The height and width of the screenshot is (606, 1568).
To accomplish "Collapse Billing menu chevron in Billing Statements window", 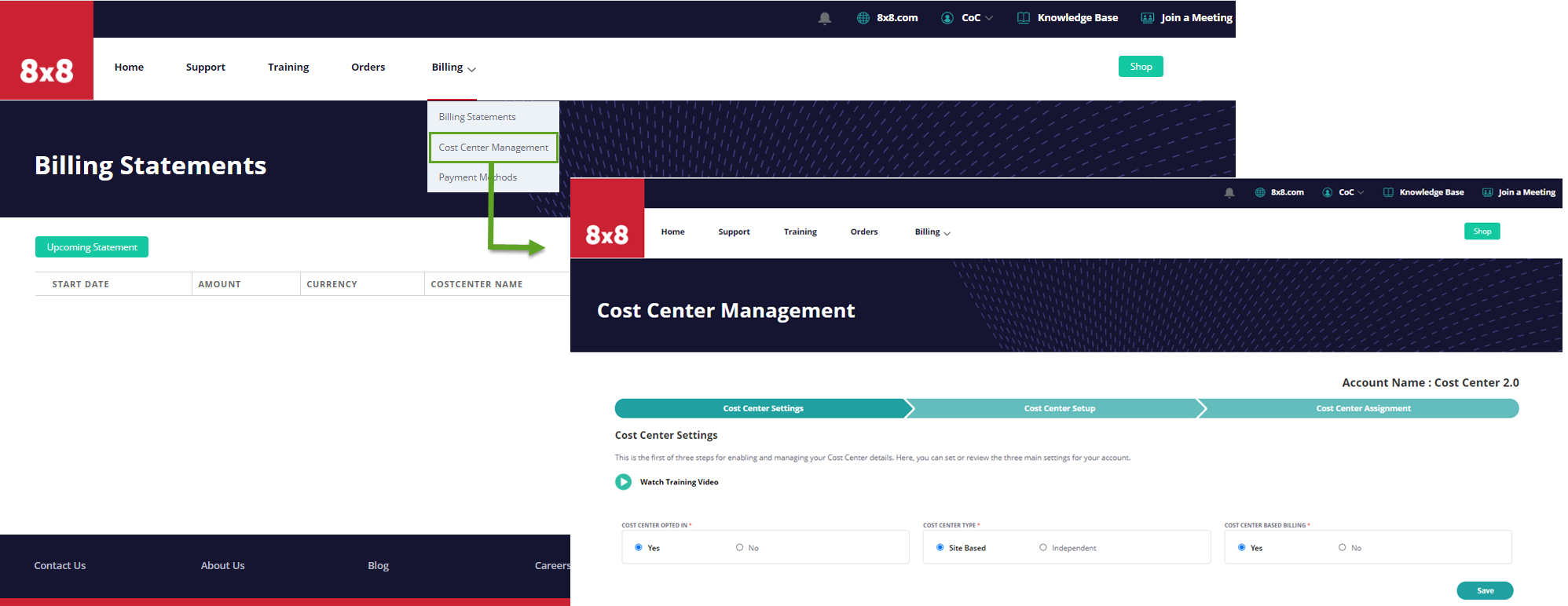I will coord(471,69).
